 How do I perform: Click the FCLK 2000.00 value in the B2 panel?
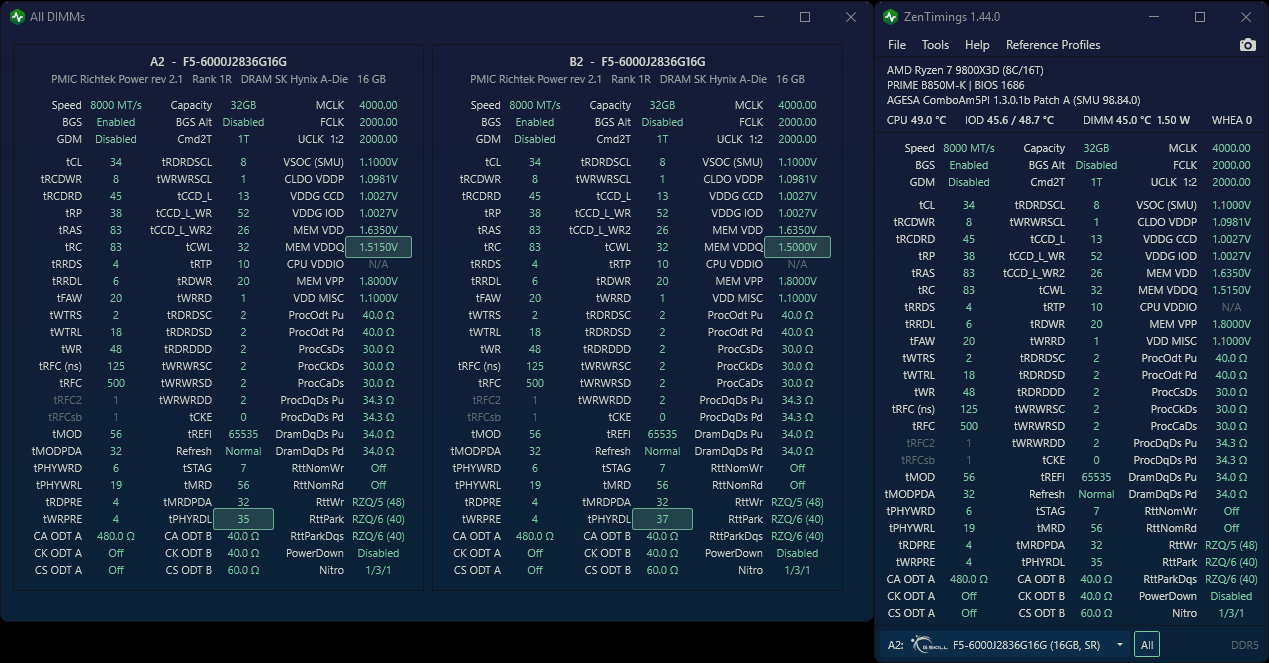(797, 122)
